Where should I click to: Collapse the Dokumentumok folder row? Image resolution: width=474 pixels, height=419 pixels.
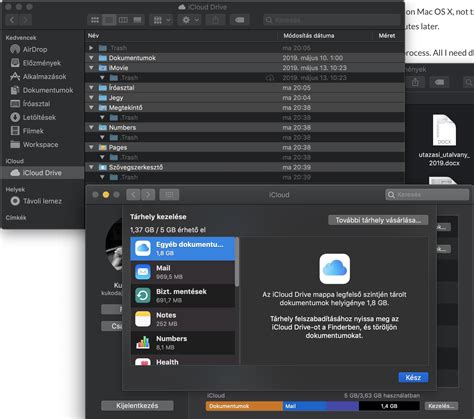[91, 58]
